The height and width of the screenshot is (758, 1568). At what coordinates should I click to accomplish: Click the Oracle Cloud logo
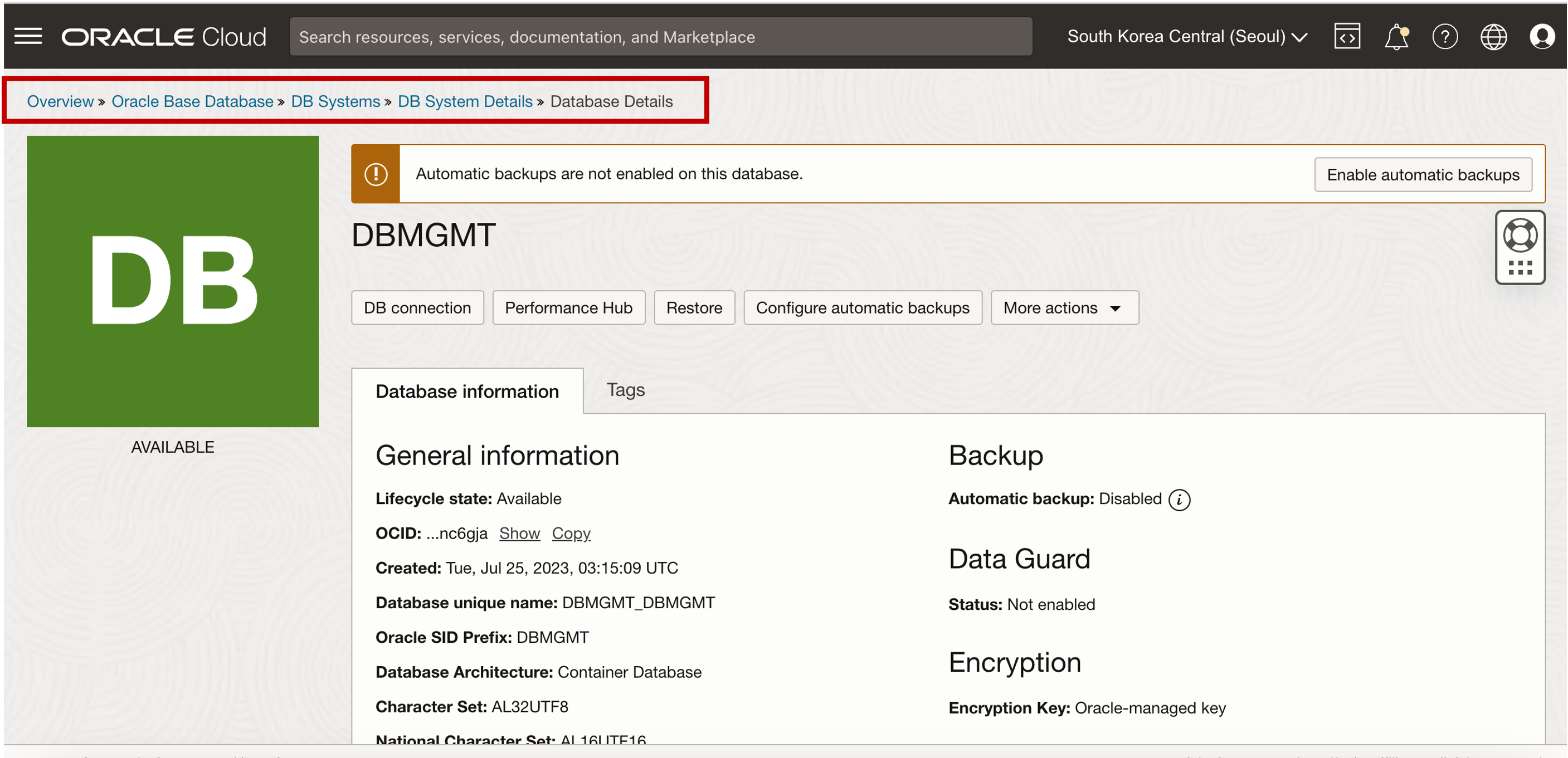164,37
